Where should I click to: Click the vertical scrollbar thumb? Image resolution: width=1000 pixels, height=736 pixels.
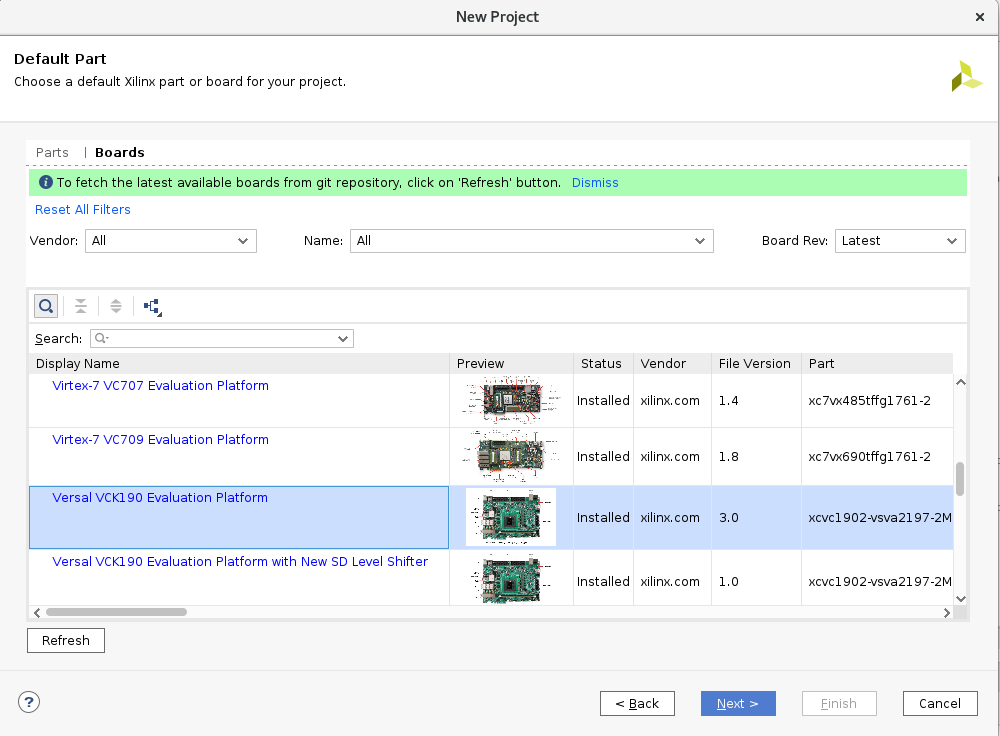coord(960,479)
